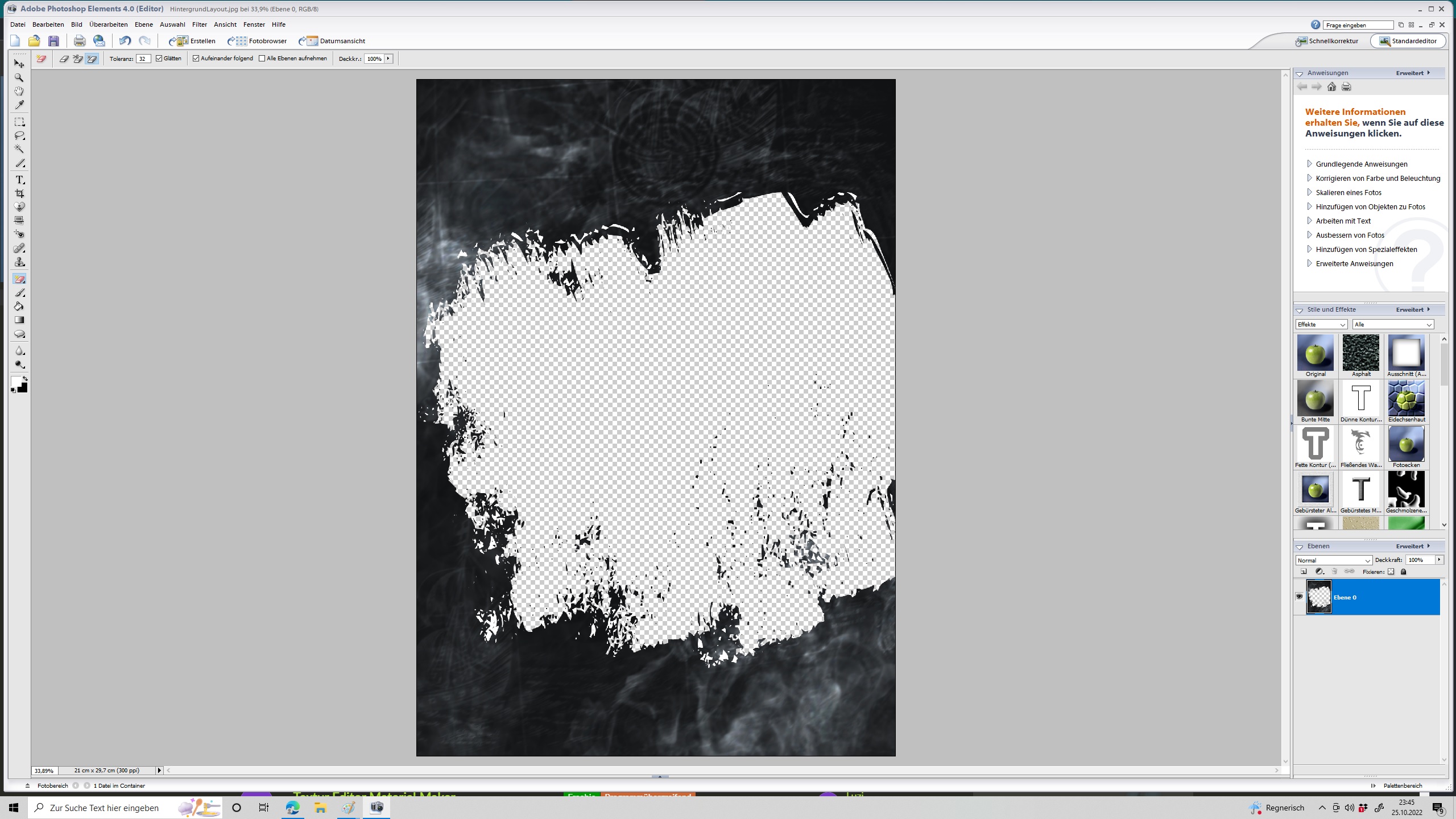Switch to Schnellkorrektur mode
The height and width of the screenshot is (819, 1456).
click(1327, 41)
